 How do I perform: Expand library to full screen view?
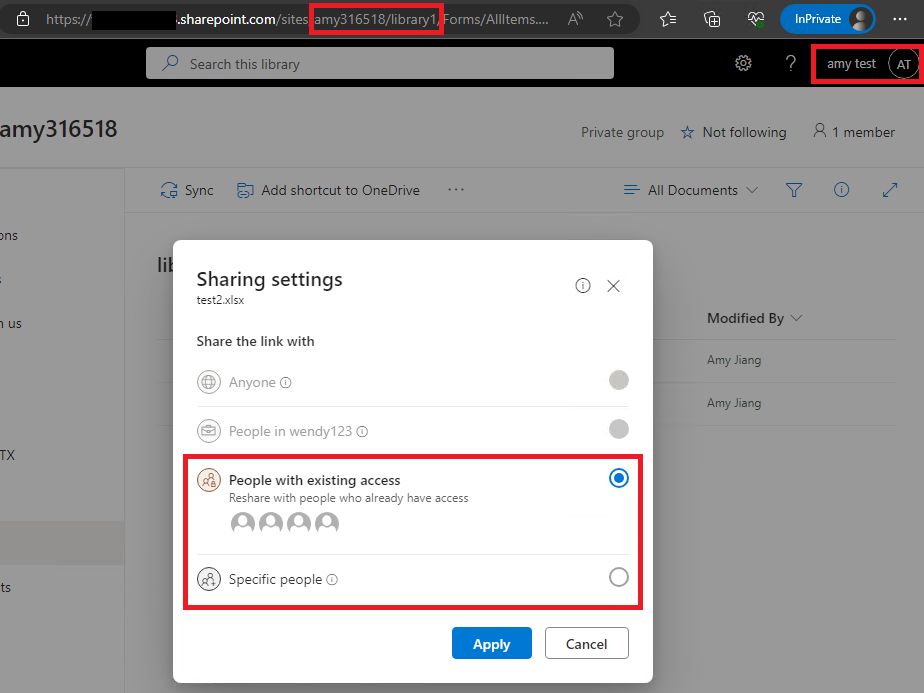[x=890, y=190]
